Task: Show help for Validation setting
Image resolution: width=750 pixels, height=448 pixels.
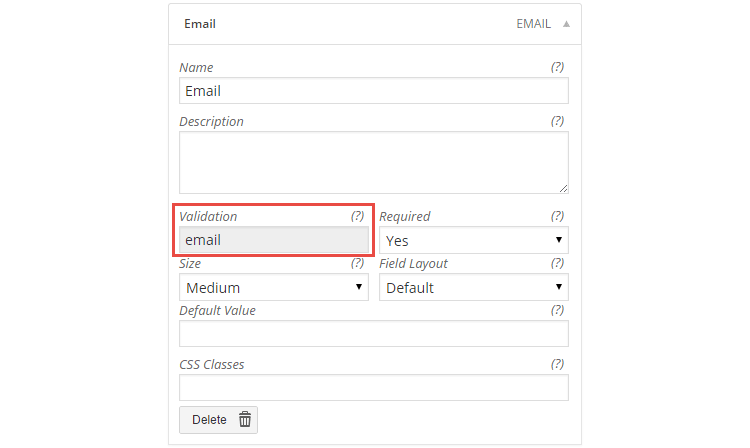Action: coord(357,216)
